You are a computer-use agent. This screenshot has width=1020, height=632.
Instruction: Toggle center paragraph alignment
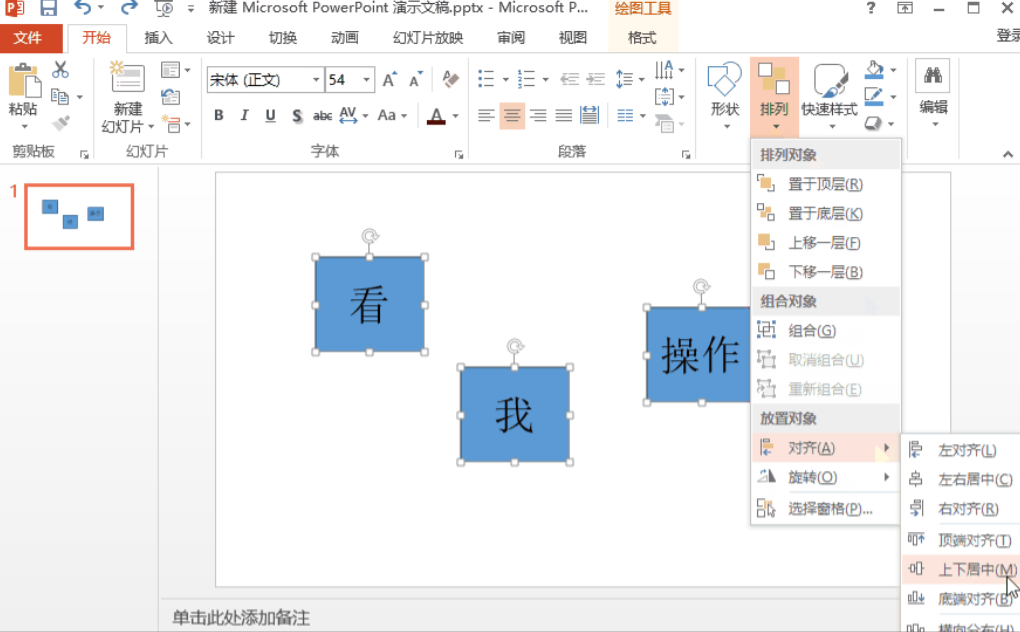click(512, 116)
